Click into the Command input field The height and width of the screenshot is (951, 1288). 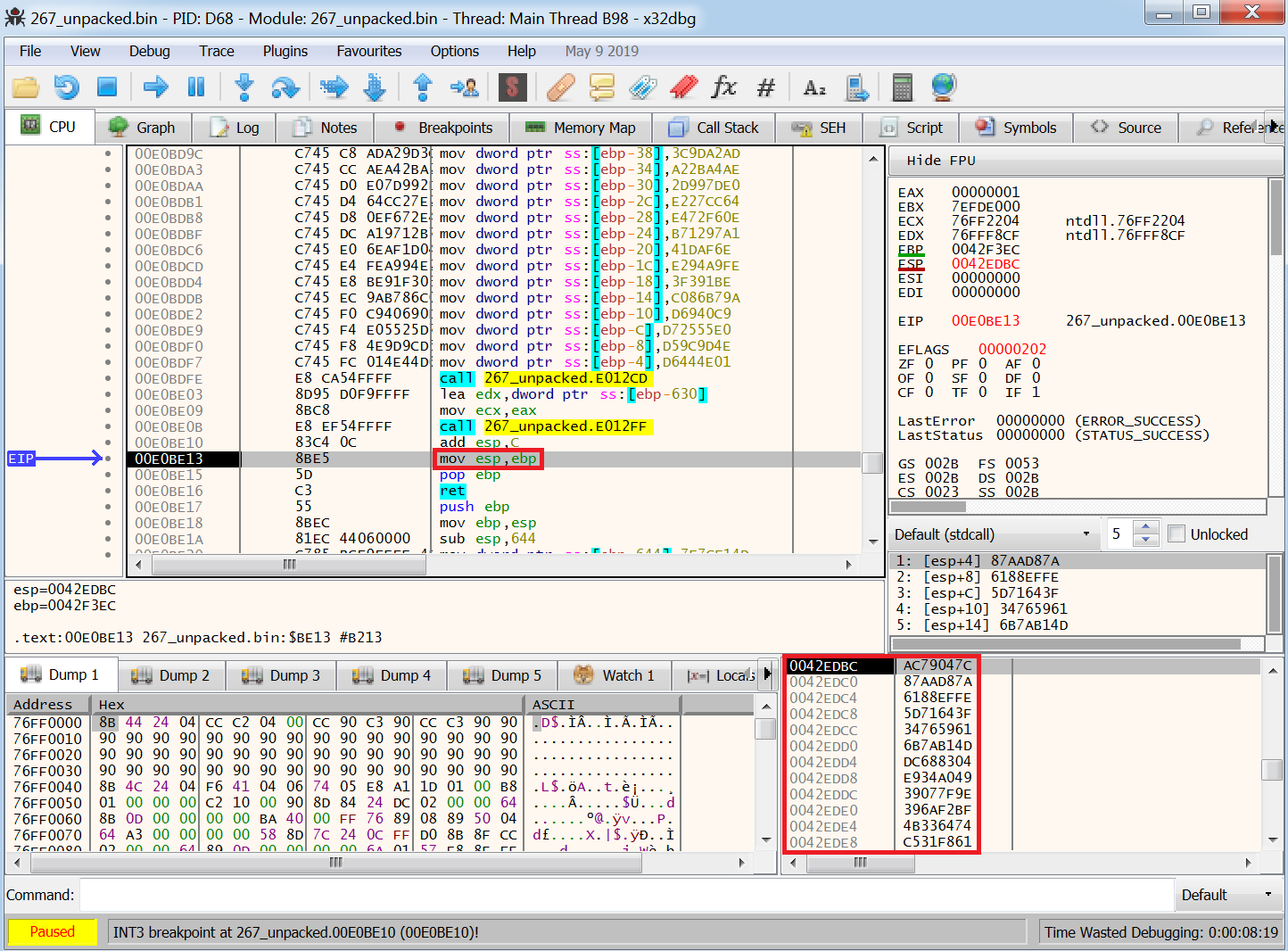[x=626, y=895]
